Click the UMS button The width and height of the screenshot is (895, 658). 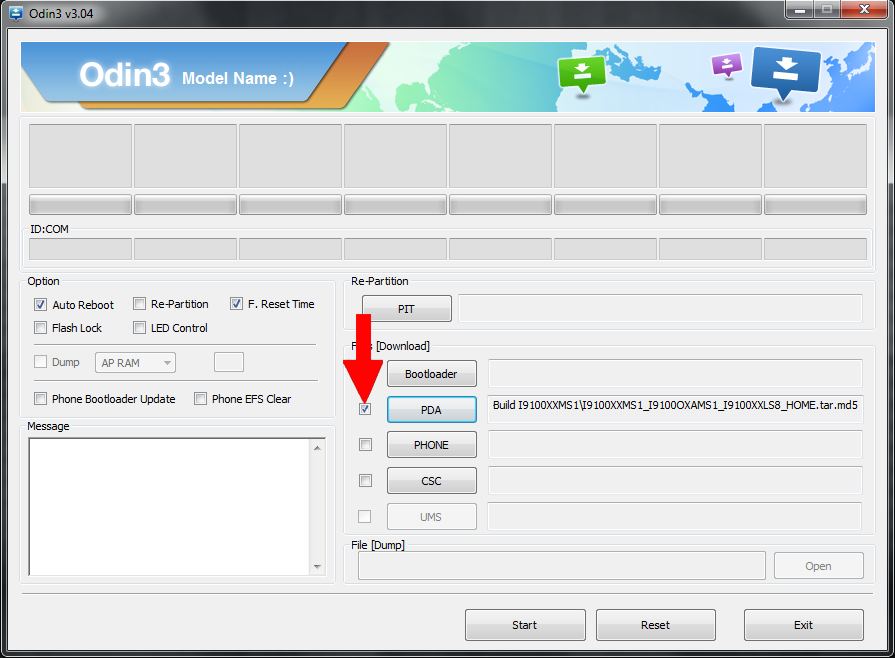(x=432, y=516)
